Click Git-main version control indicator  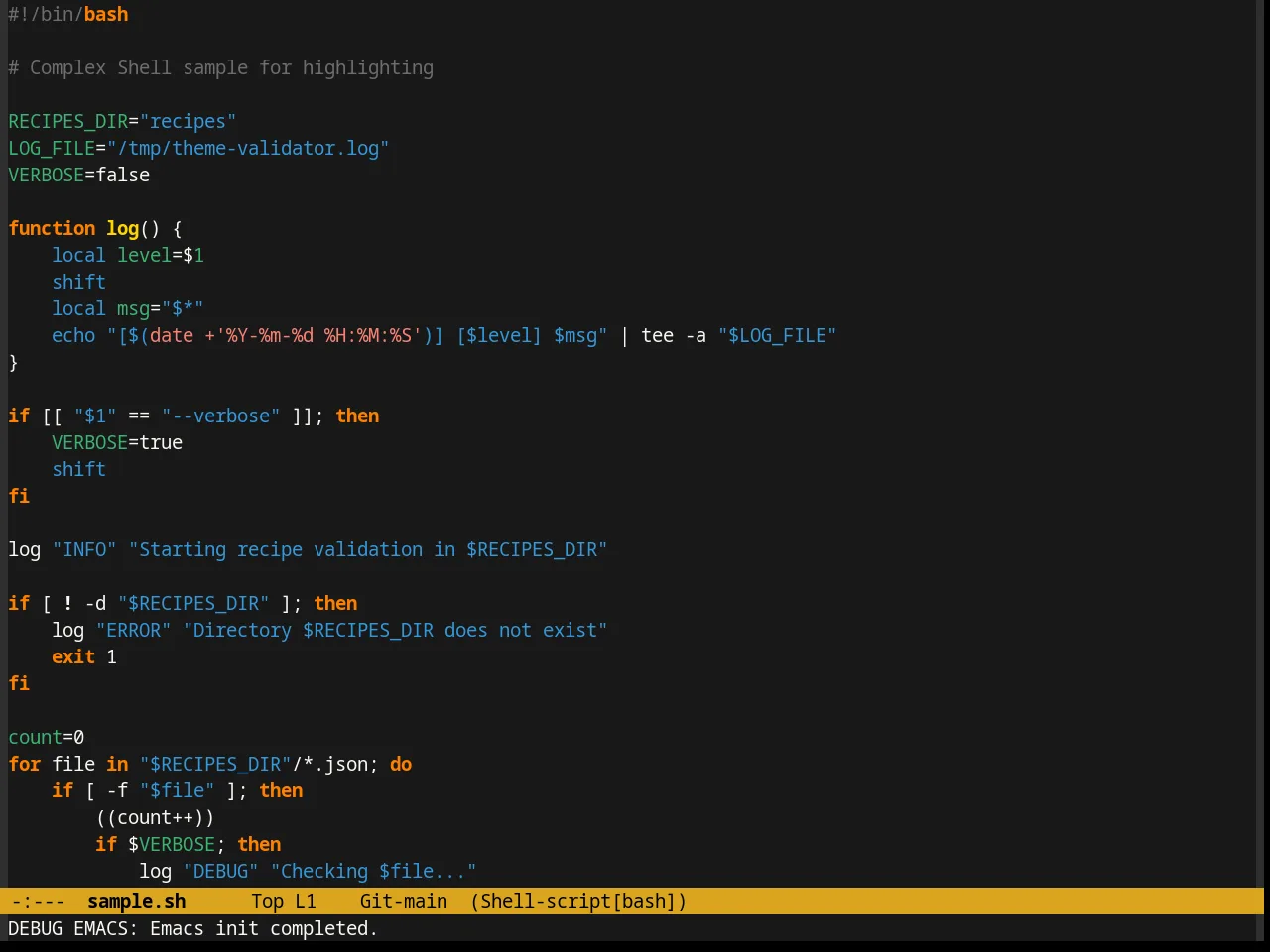(404, 901)
